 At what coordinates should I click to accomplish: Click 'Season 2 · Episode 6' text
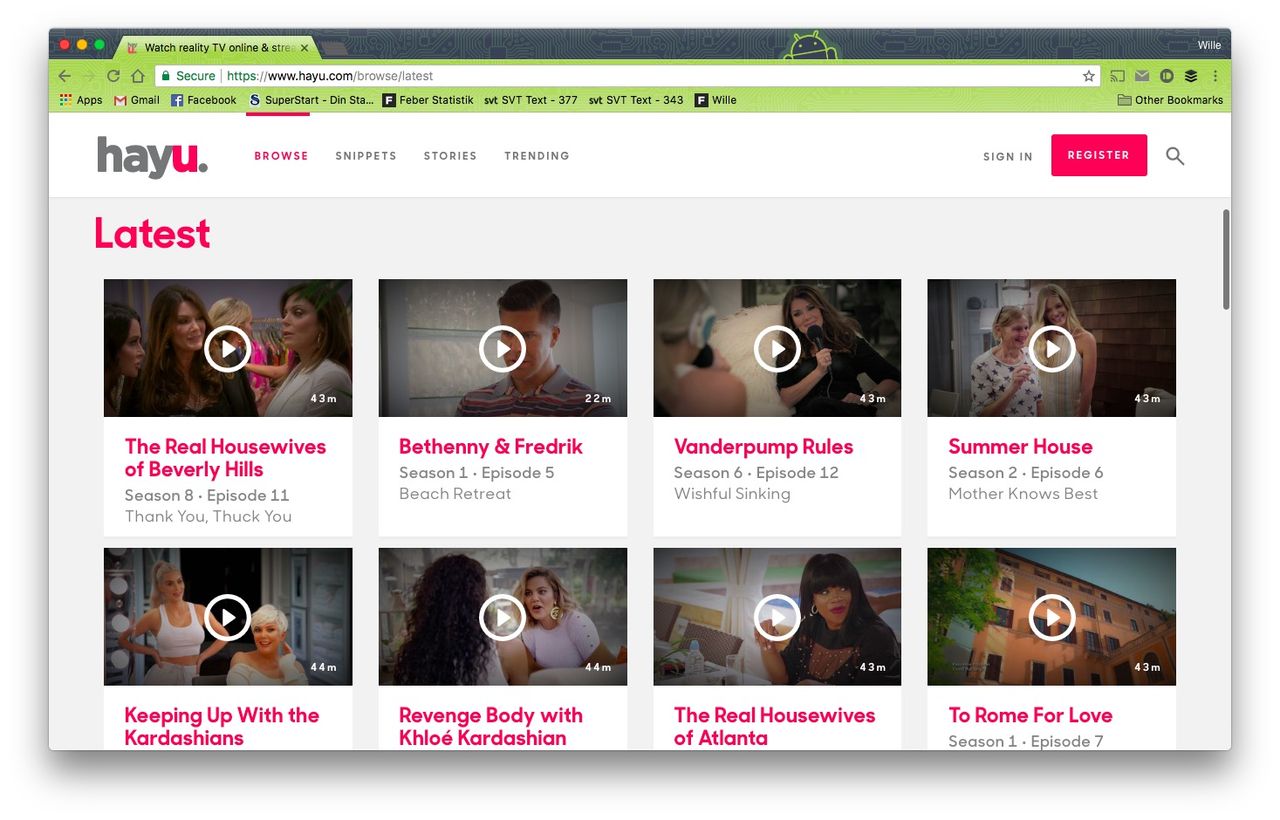point(1026,473)
